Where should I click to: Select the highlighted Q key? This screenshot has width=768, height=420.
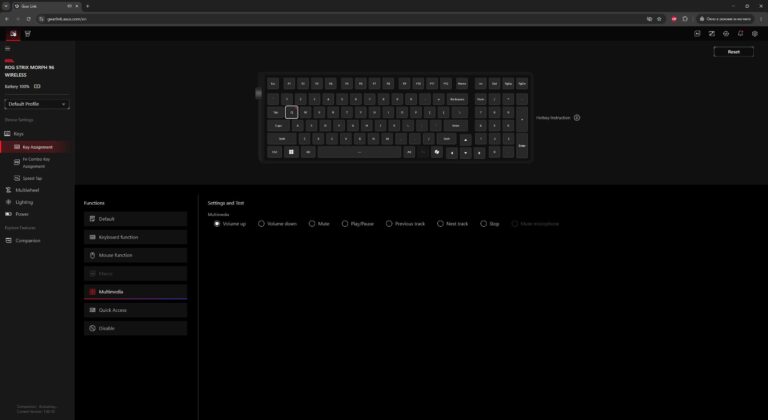click(x=291, y=112)
